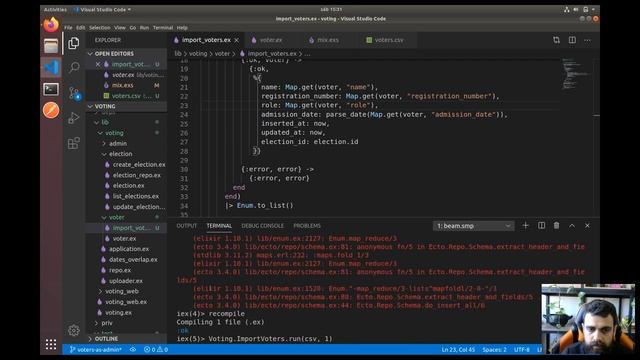Open election_repo.ex in the file tree
This screenshot has height=360, width=640.
tap(137, 175)
